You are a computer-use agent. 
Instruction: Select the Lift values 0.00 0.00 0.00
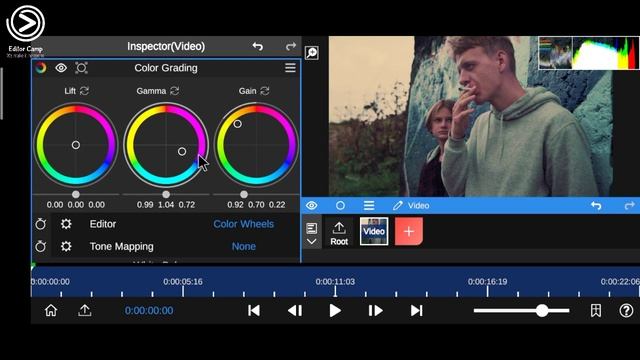76,204
